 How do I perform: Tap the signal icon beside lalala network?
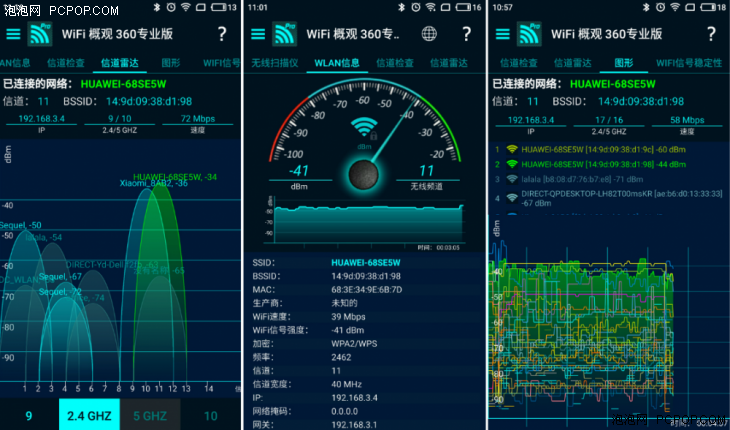(x=512, y=179)
